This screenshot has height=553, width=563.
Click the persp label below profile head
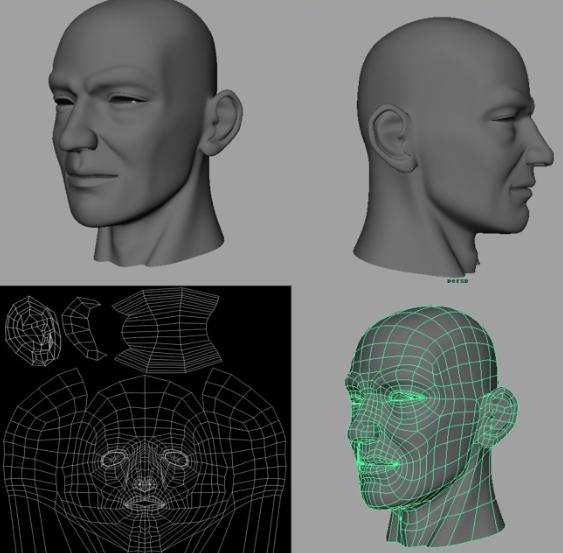click(458, 281)
